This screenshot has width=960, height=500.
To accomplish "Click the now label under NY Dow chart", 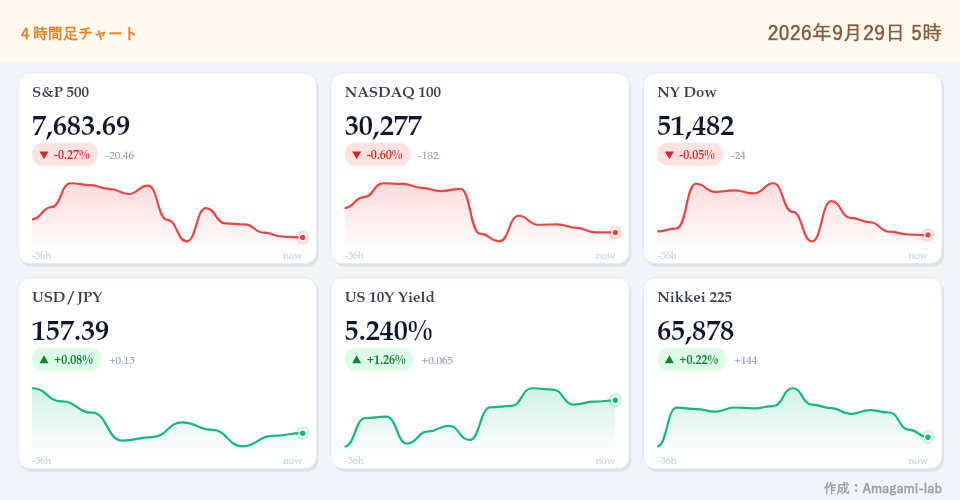I will coord(918,255).
